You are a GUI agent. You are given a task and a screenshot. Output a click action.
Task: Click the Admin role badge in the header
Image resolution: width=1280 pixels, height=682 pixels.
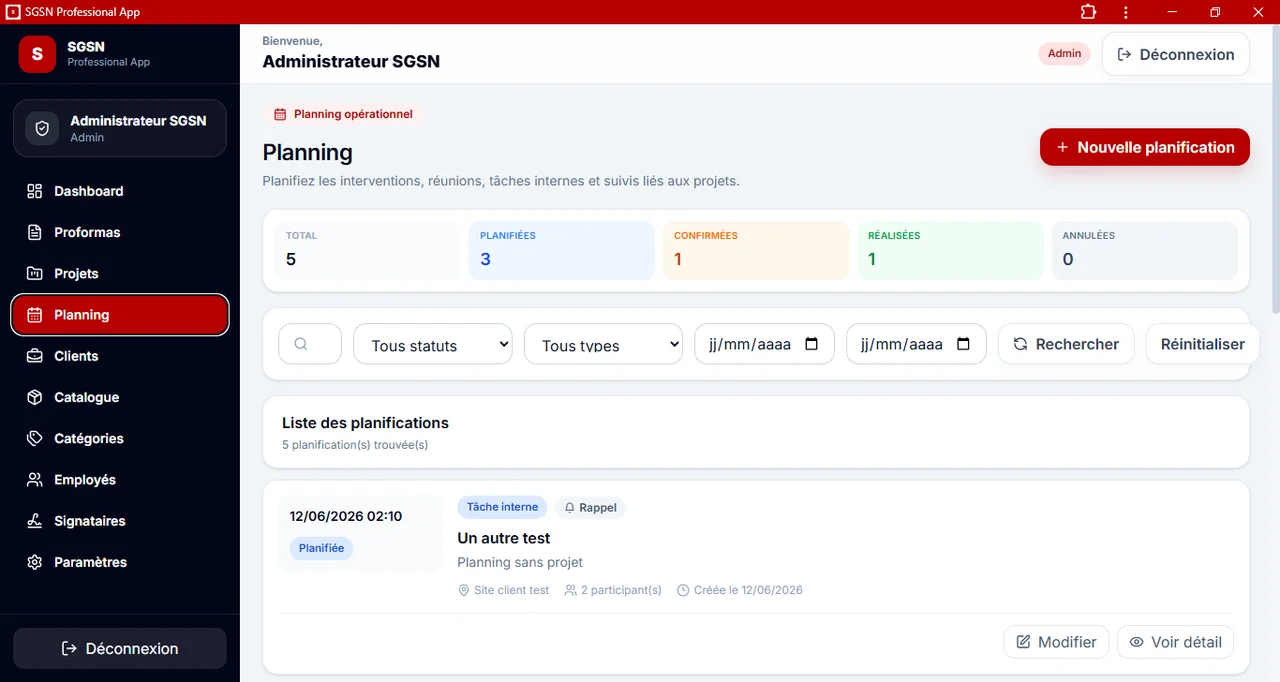[1064, 54]
